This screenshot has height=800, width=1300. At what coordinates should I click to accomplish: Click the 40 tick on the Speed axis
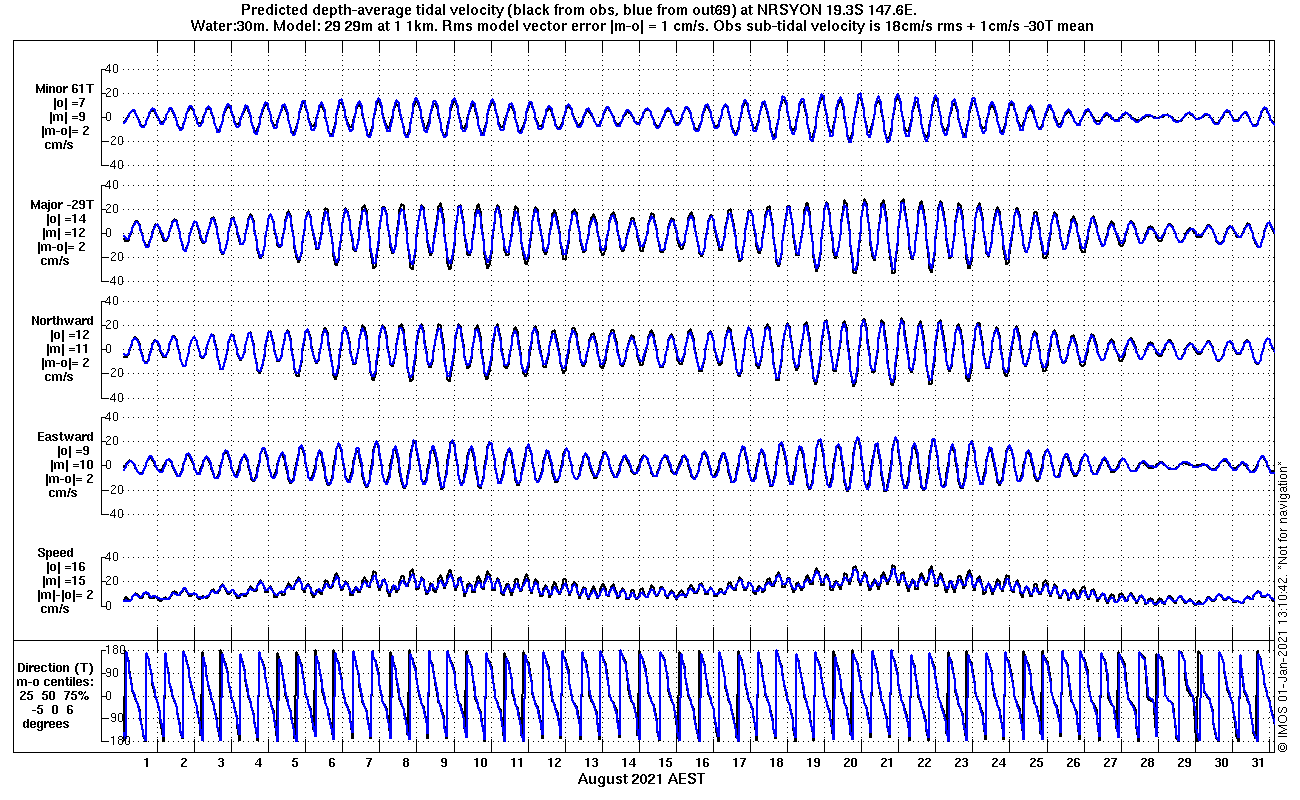point(113,557)
